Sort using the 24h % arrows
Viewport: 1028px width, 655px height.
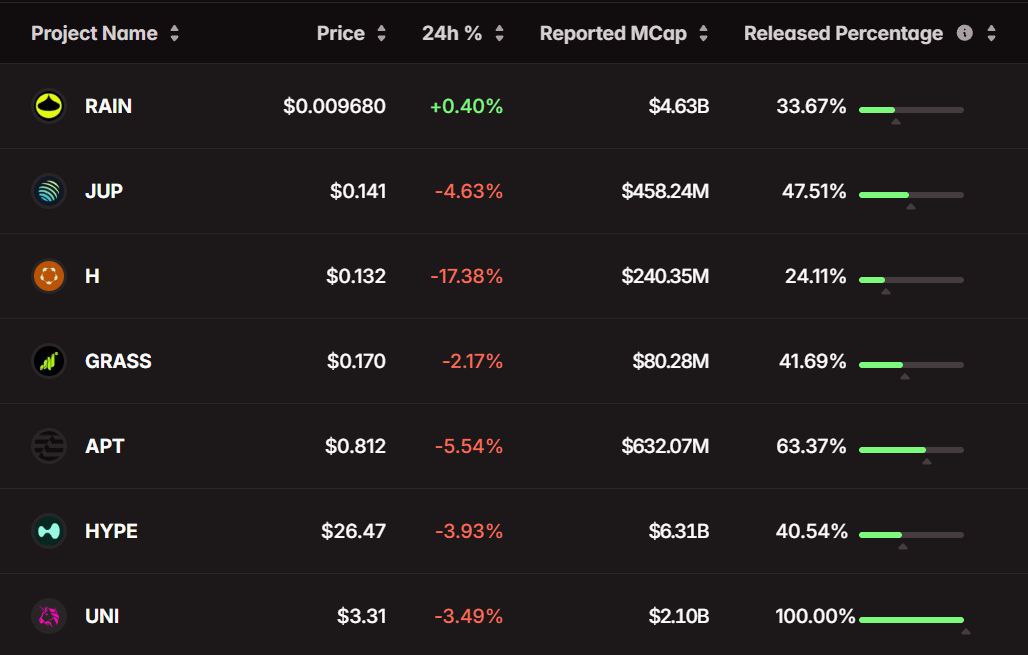click(499, 33)
